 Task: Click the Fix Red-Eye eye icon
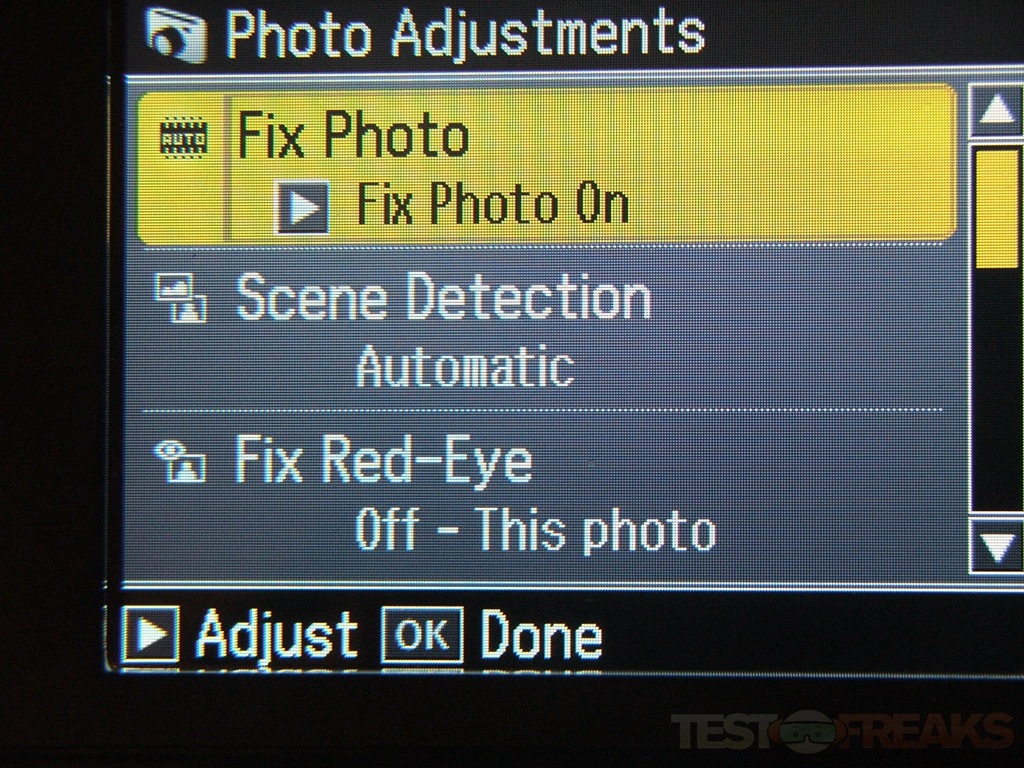point(180,460)
